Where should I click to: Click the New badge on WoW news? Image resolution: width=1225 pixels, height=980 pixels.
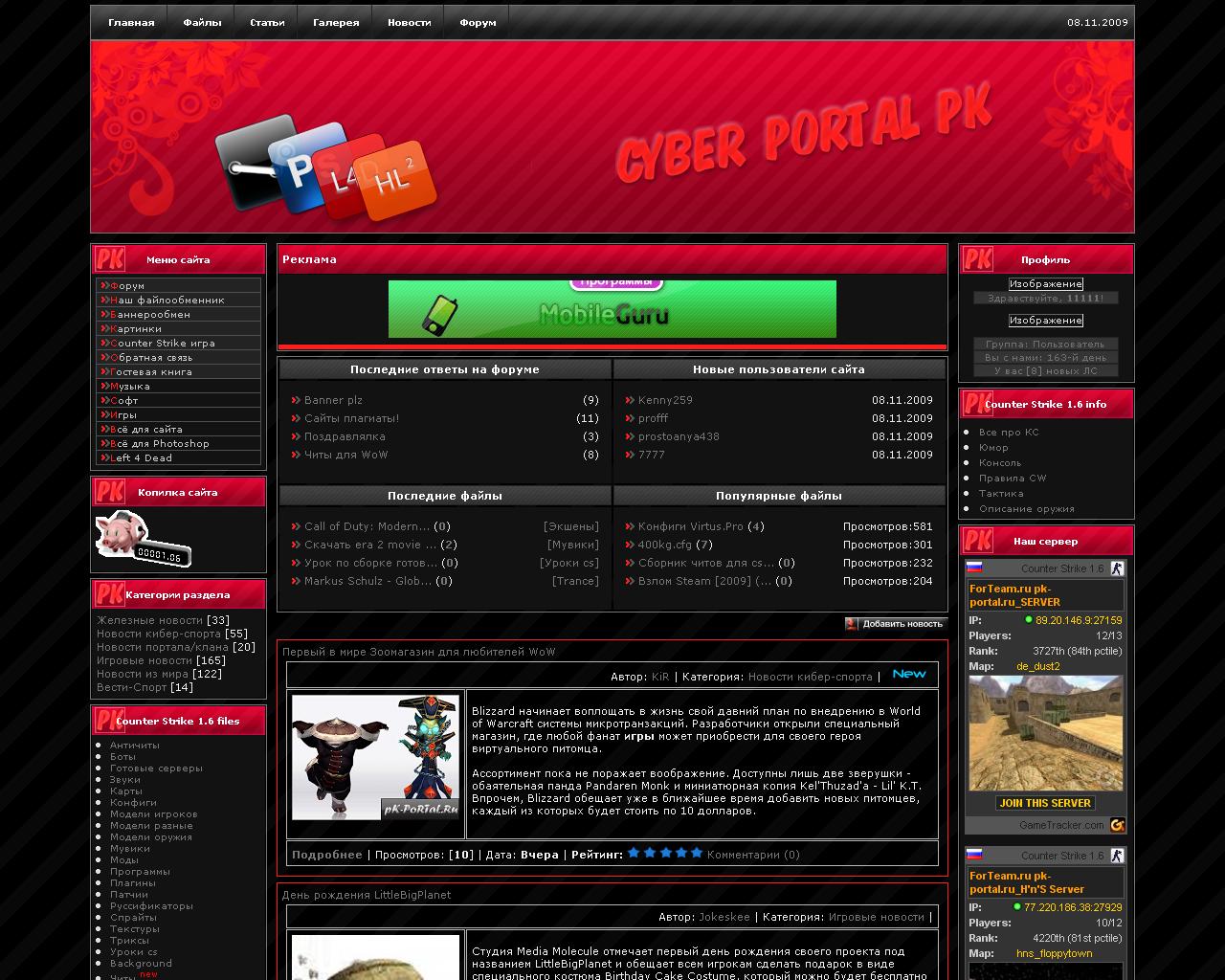click(909, 674)
